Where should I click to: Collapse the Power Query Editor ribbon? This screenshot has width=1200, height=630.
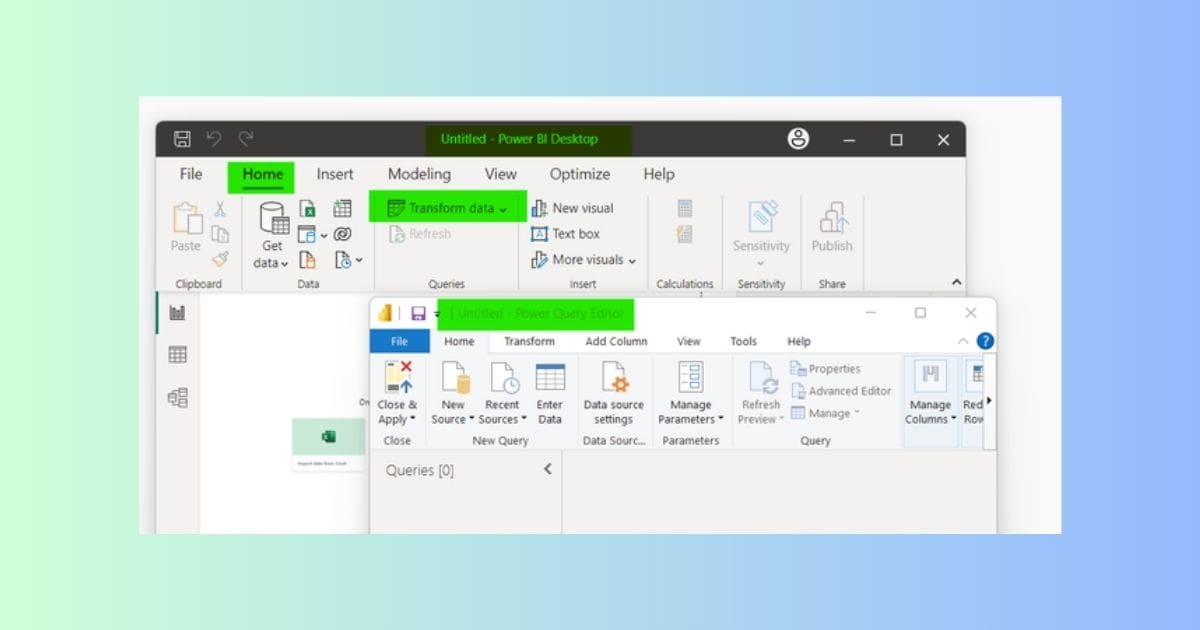coord(963,341)
